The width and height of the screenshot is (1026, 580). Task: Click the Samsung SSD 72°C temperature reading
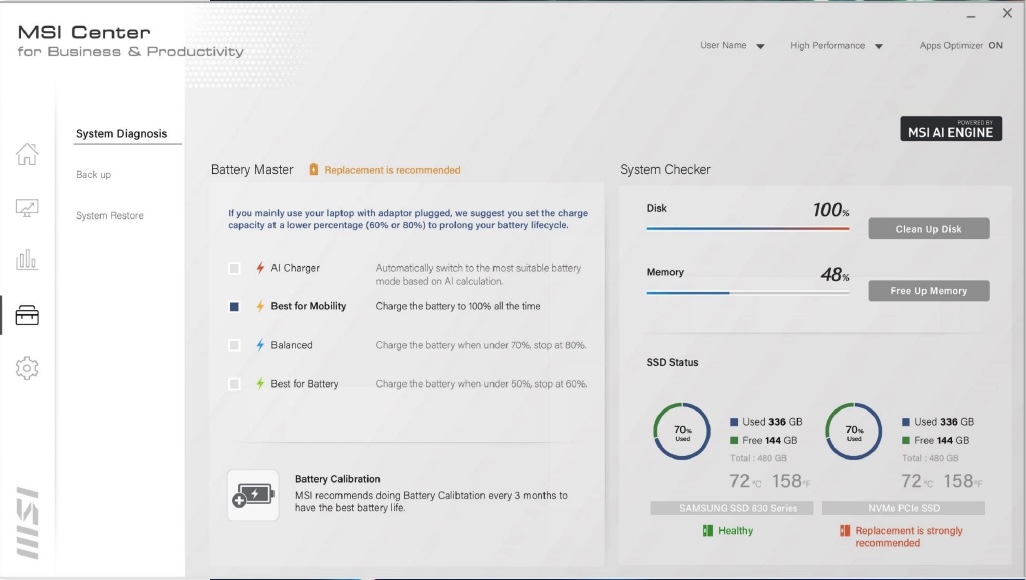tap(745, 481)
